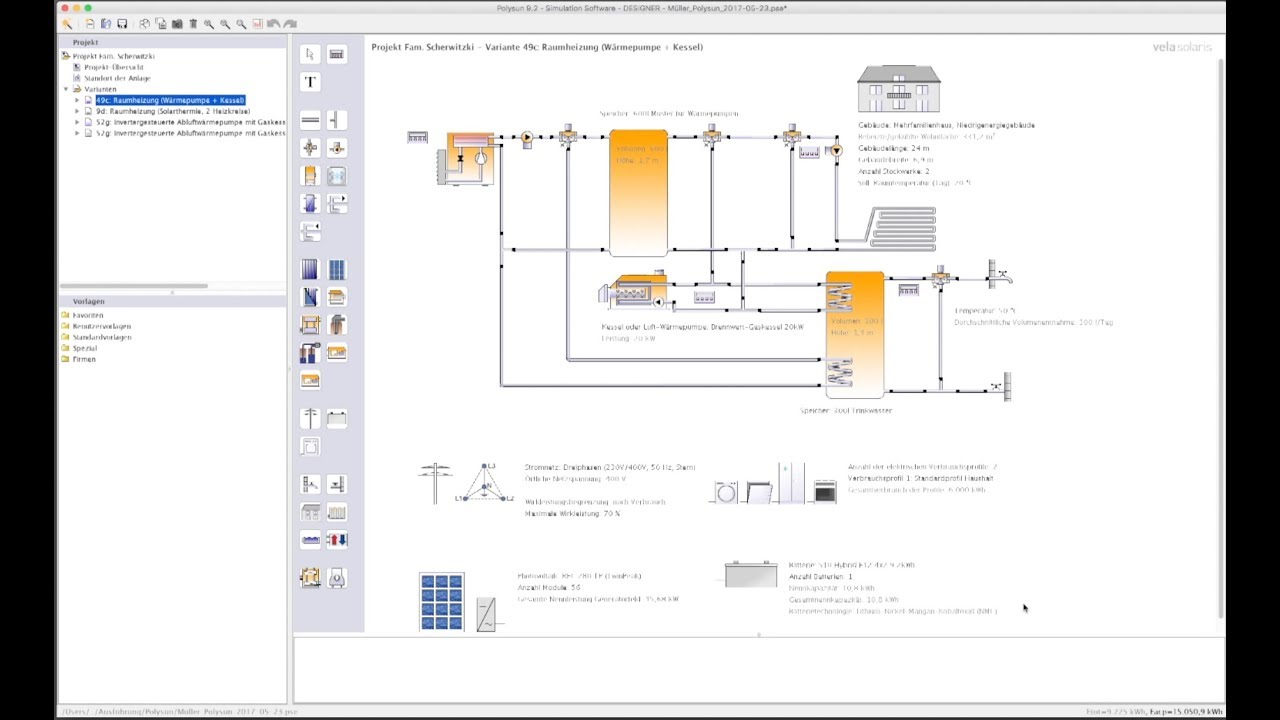
Task: Select variant 49c: Raumheizung (Wärmepumpe + Kessel)
Action: [170, 100]
